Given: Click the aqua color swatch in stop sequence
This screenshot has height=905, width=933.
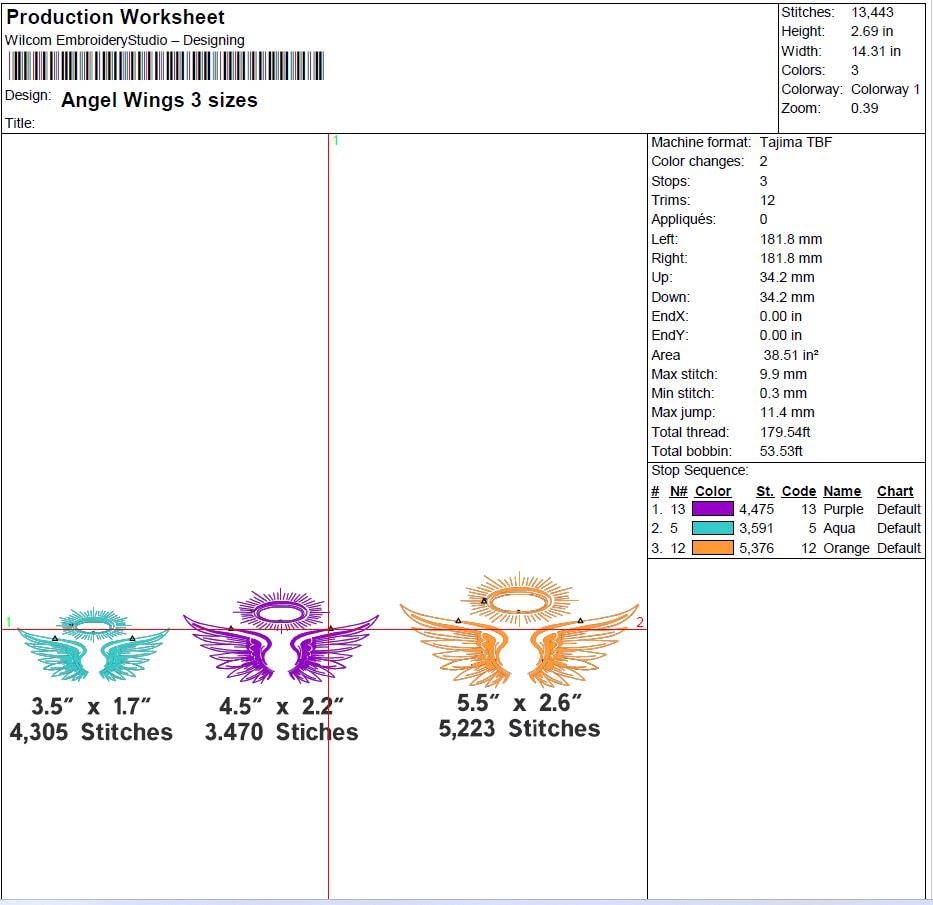Looking at the screenshot, I should click(x=712, y=528).
